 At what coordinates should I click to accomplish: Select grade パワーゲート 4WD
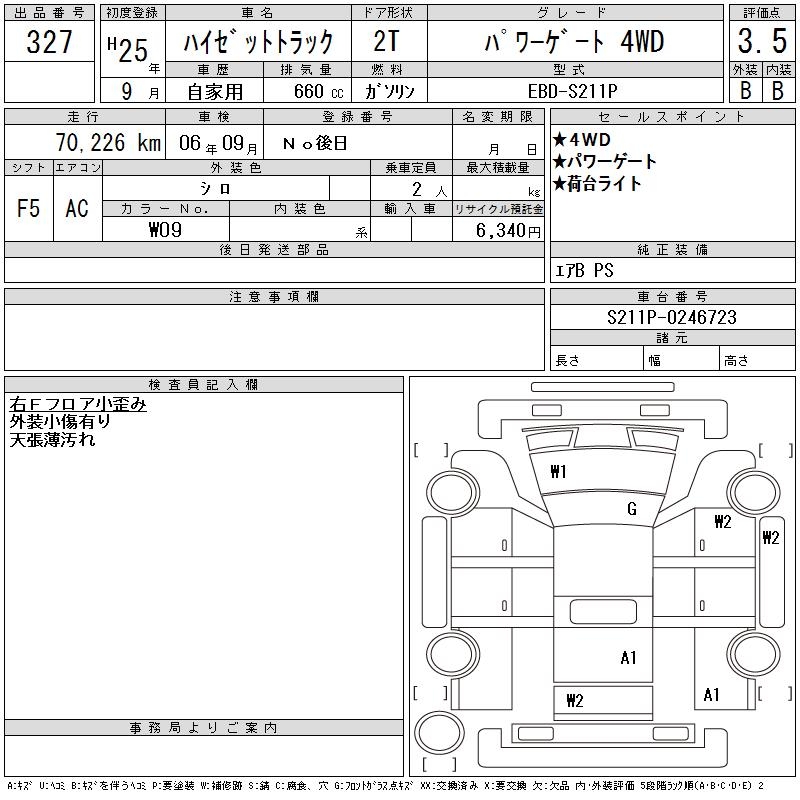pos(574,41)
